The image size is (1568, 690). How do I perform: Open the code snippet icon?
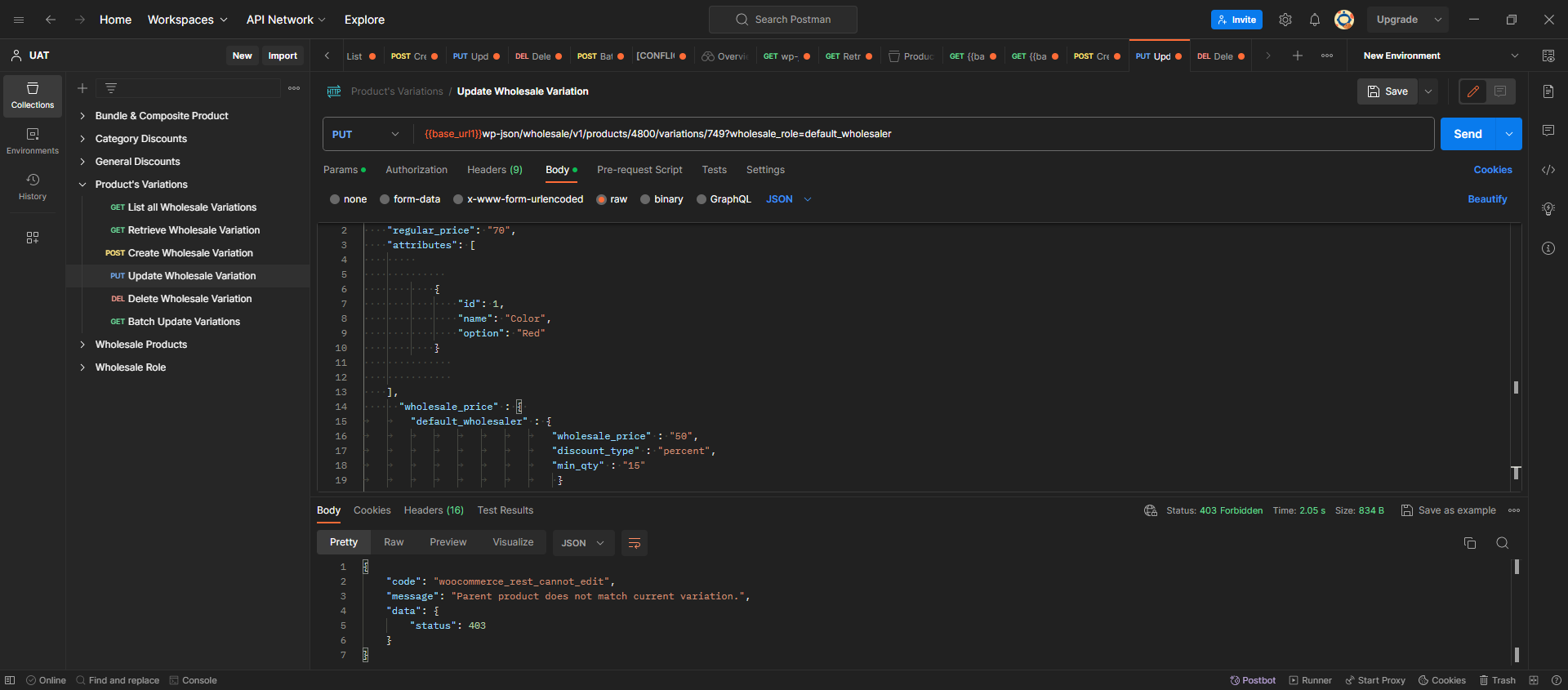[x=1548, y=170]
